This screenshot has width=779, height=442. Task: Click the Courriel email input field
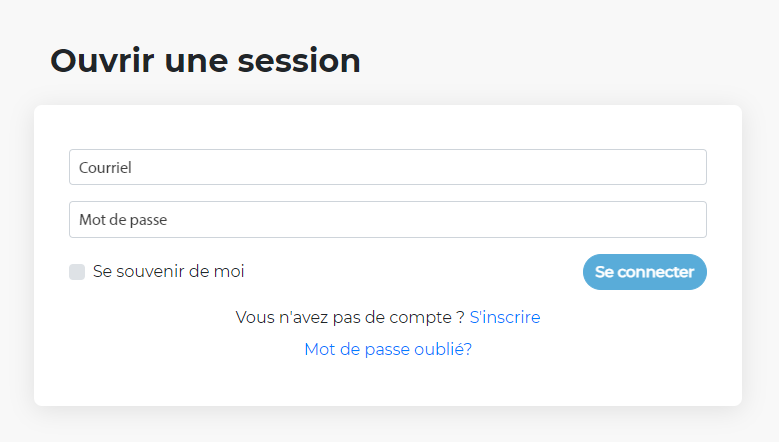coord(387,167)
